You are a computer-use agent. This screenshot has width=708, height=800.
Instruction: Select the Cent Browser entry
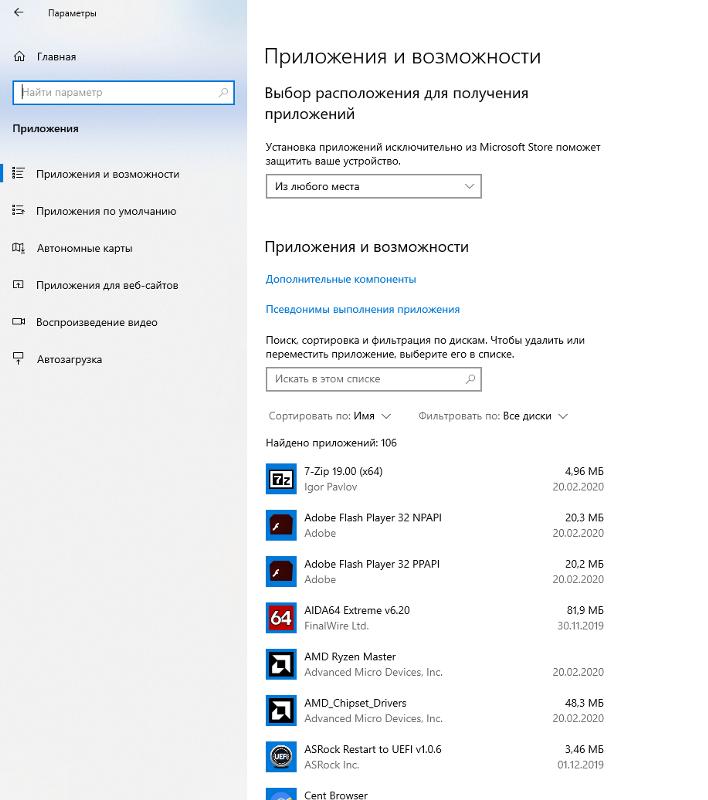(x=435, y=794)
